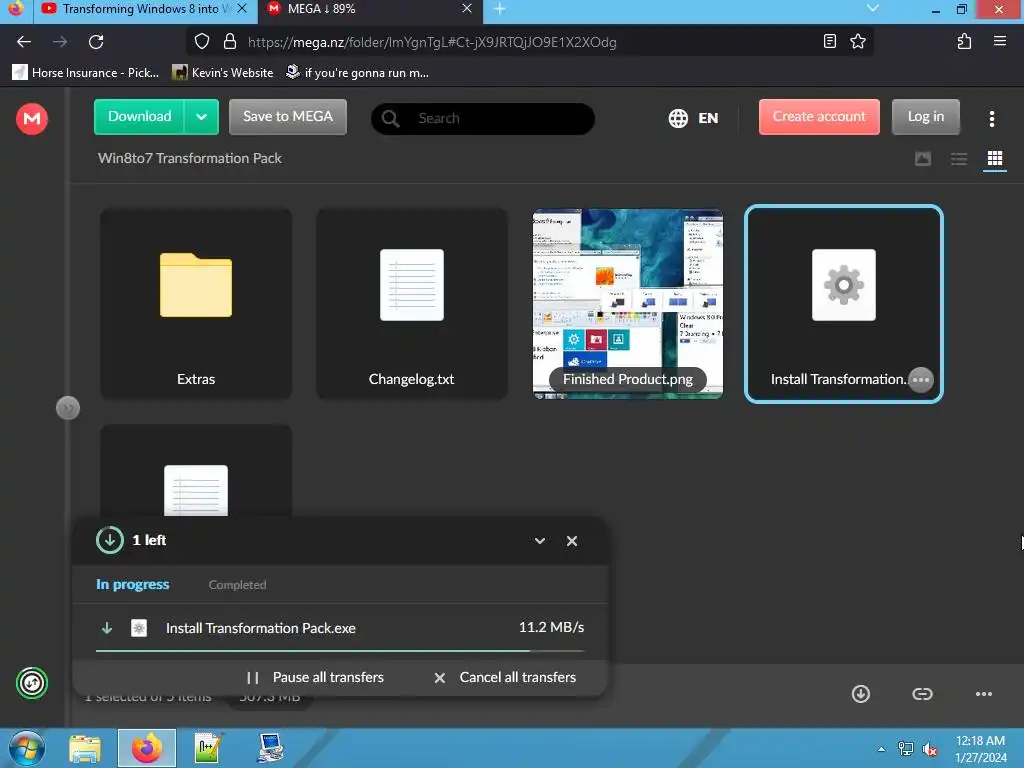Screen dimensions: 1024x768
Task: Click Firefox taskbar icon
Action: point(147,748)
